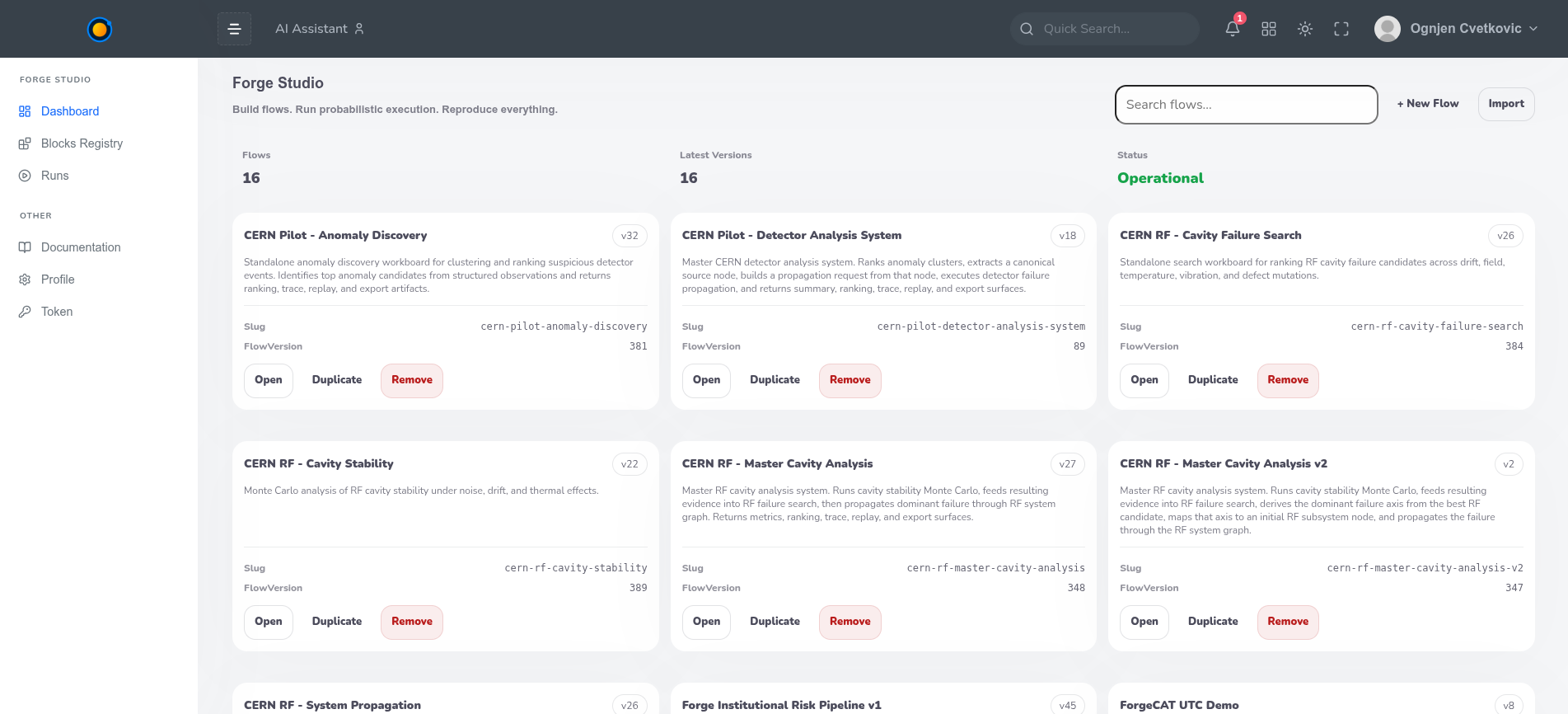
Task: Remove CERN Pilot - Detector Analysis System
Action: pyautogui.click(x=850, y=380)
